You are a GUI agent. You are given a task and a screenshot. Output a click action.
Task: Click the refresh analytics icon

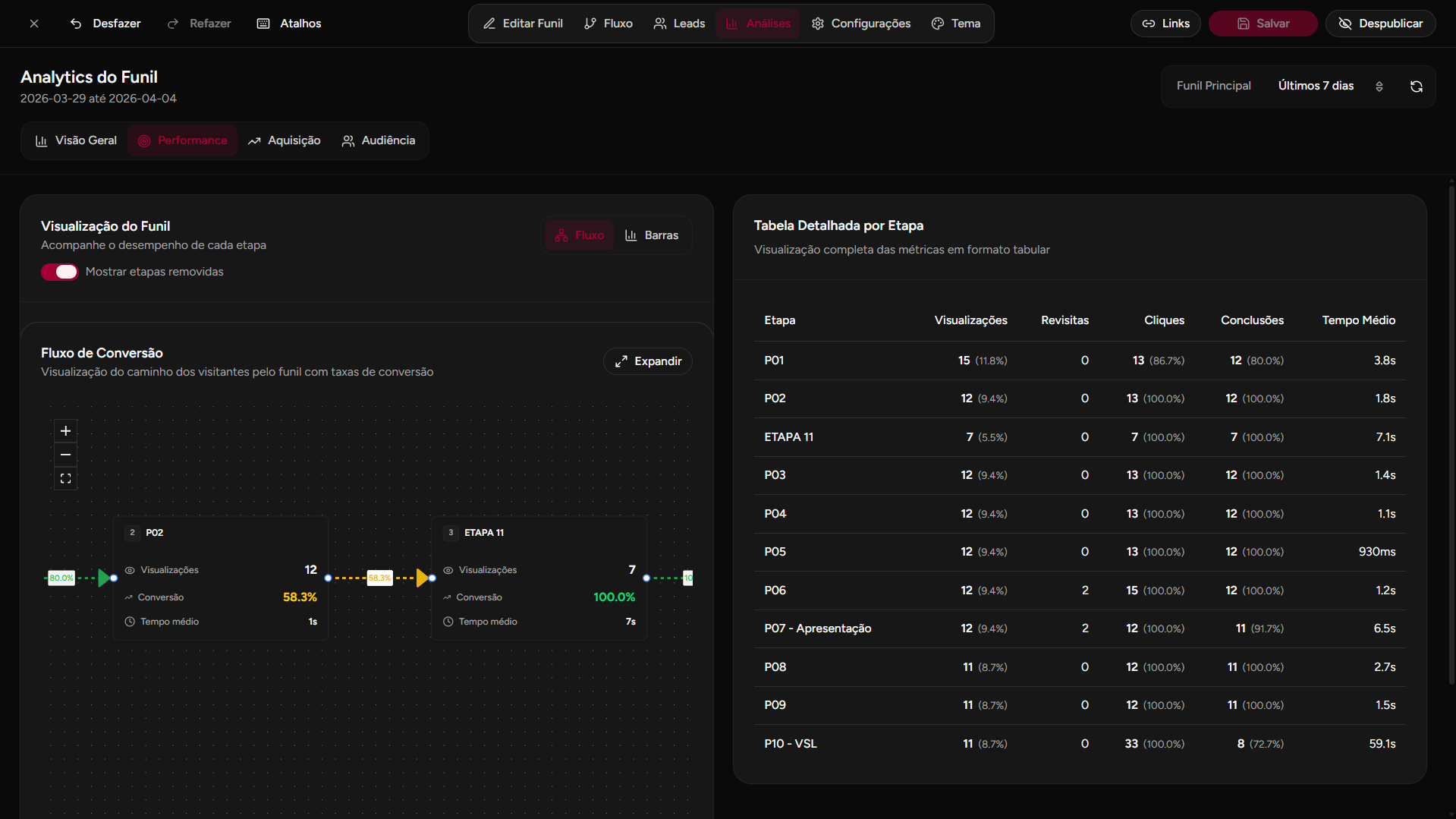(x=1416, y=87)
